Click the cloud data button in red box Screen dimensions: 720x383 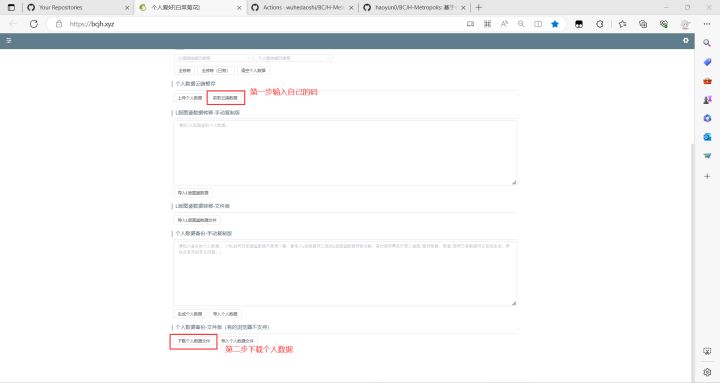click(x=225, y=98)
